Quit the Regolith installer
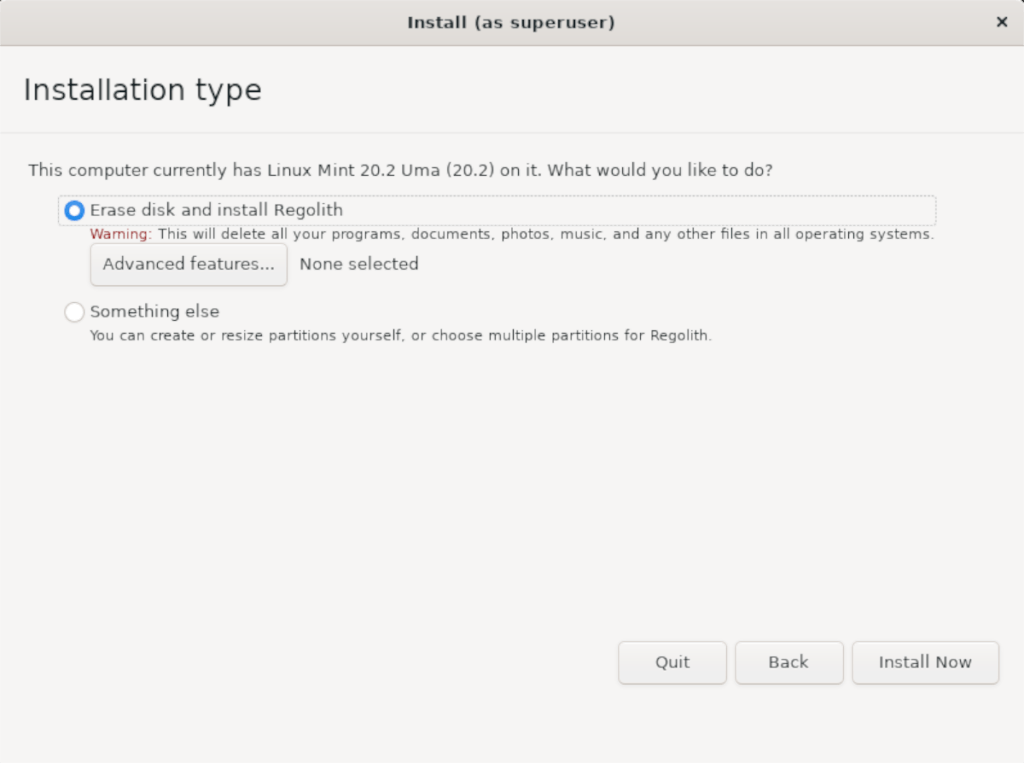Viewport: 1024px width, 763px height. tap(672, 662)
